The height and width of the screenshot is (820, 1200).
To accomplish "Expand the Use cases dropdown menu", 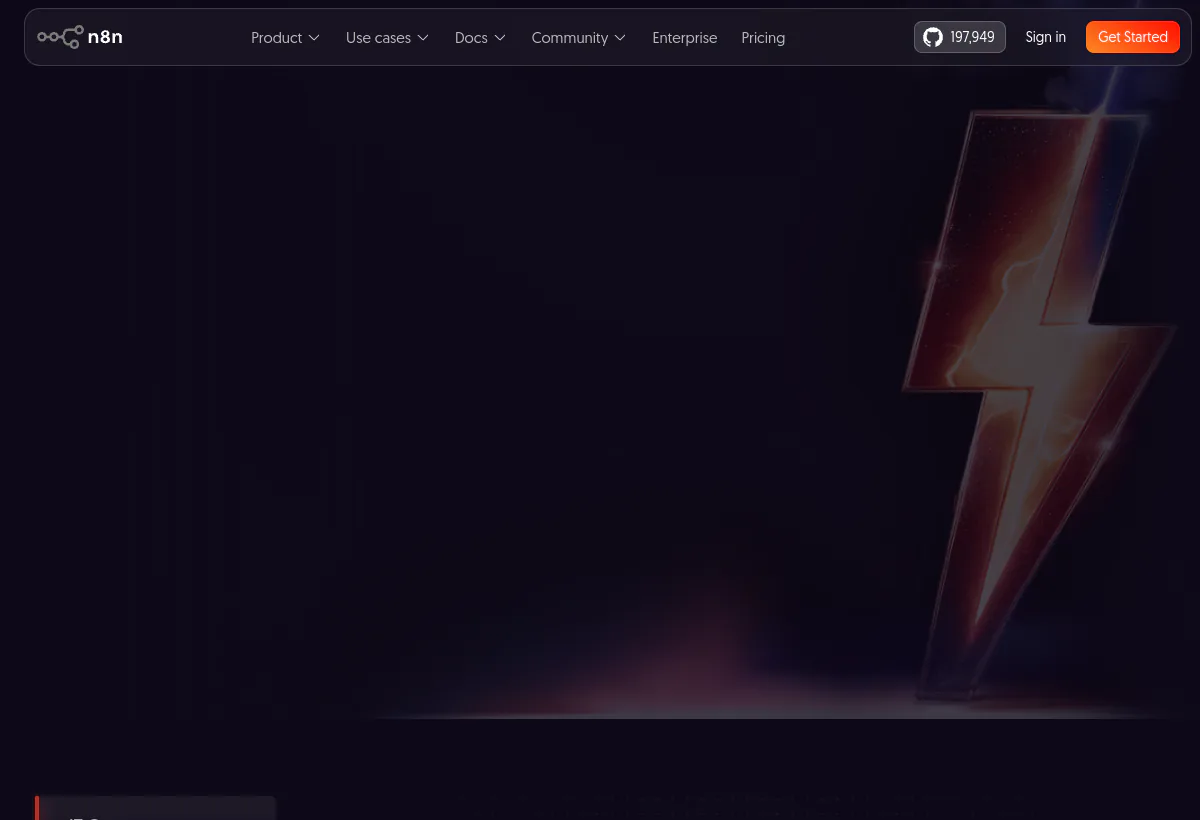I will pyautogui.click(x=387, y=37).
